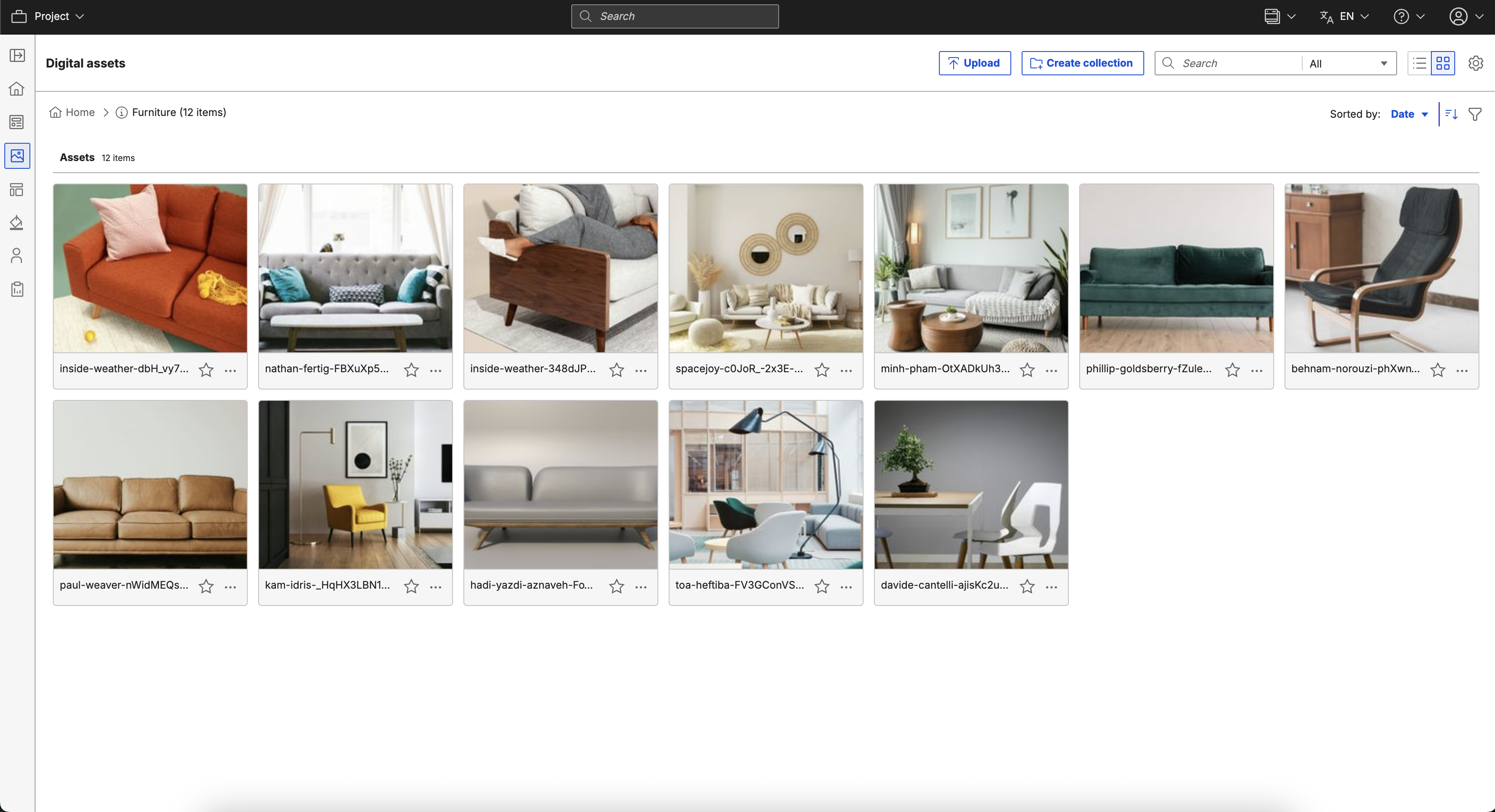The image size is (1495, 812).
Task: Click the settings gear icon
Action: 1475,63
